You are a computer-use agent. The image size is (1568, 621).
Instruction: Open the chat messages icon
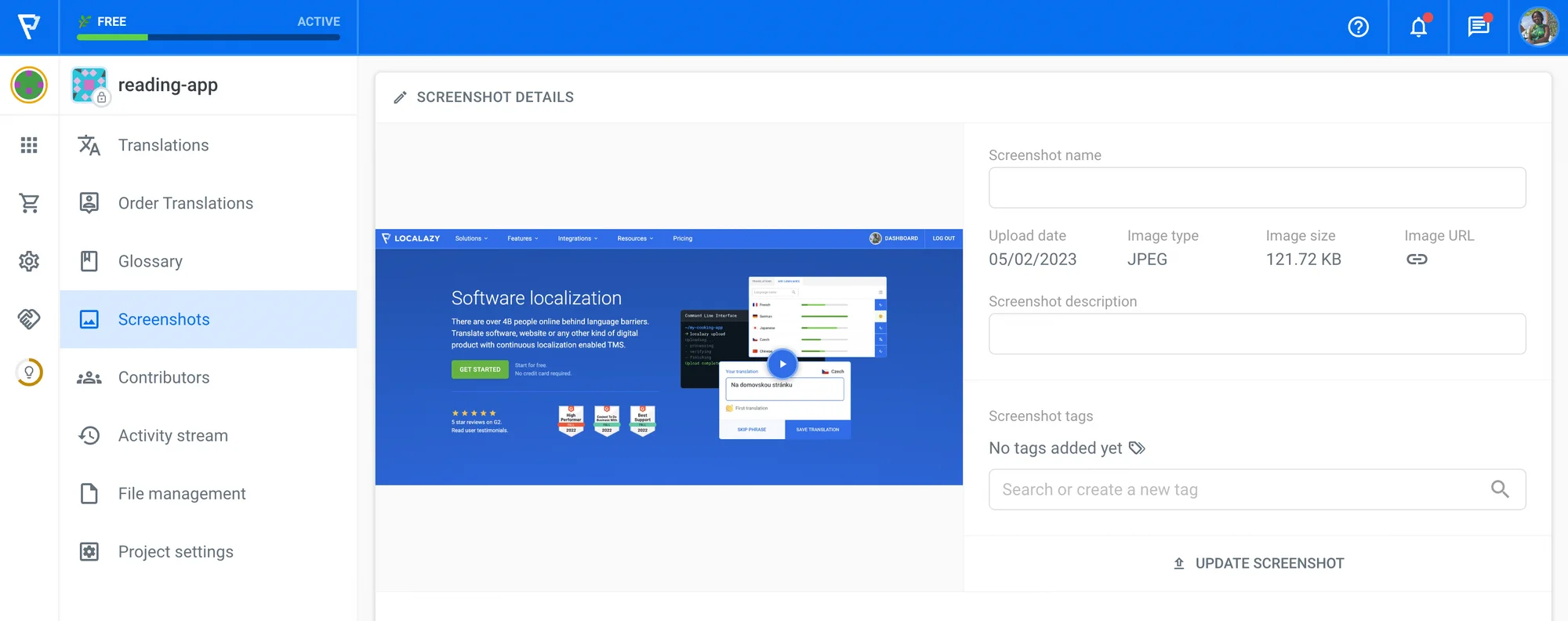coord(1478,27)
